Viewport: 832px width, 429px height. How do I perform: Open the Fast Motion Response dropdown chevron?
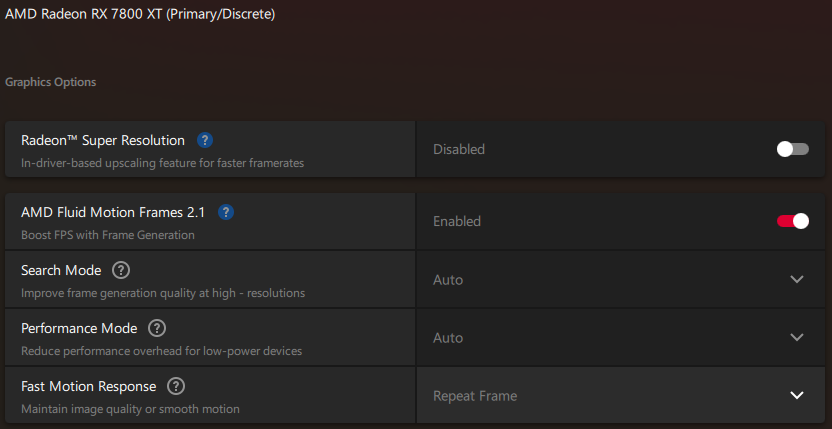(796, 395)
